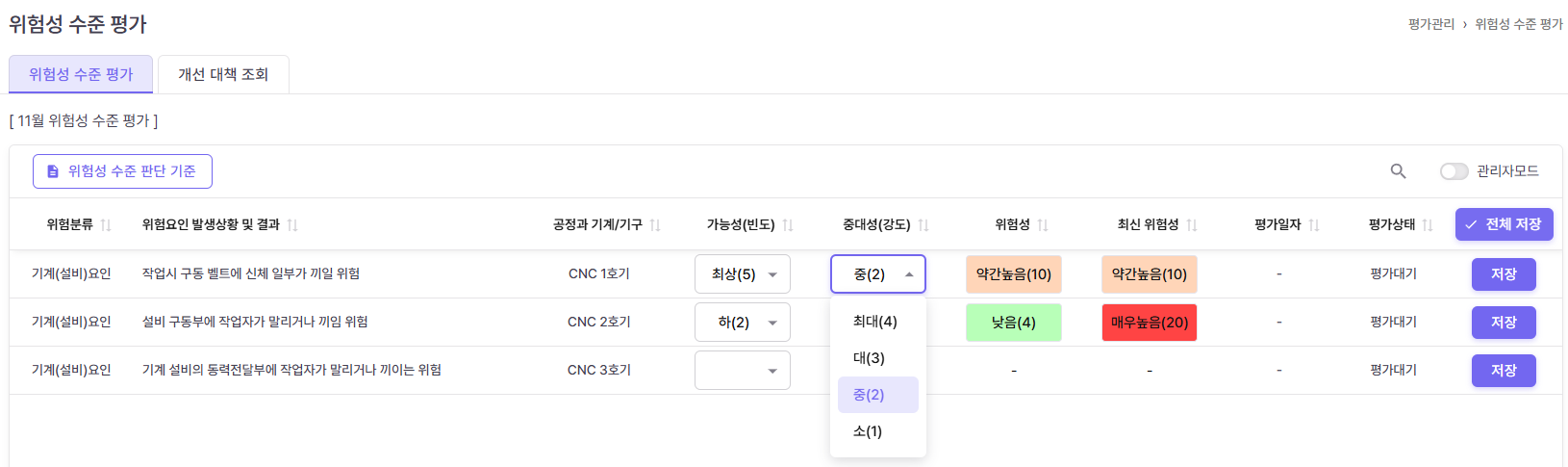Image resolution: width=1568 pixels, height=467 pixels.
Task: Sort by 위험요인 발생상황 및 결과 column
Action: (292, 225)
